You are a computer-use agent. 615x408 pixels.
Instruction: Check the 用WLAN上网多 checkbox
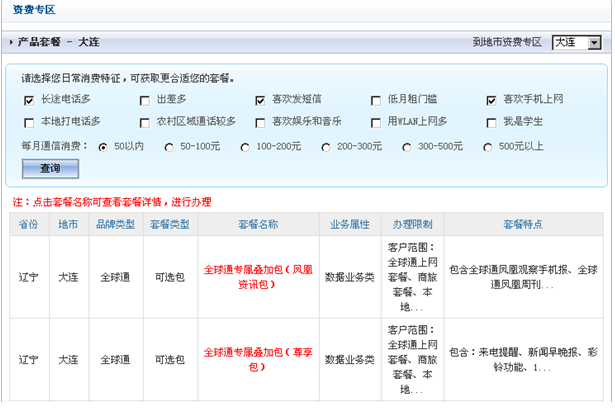(376, 123)
